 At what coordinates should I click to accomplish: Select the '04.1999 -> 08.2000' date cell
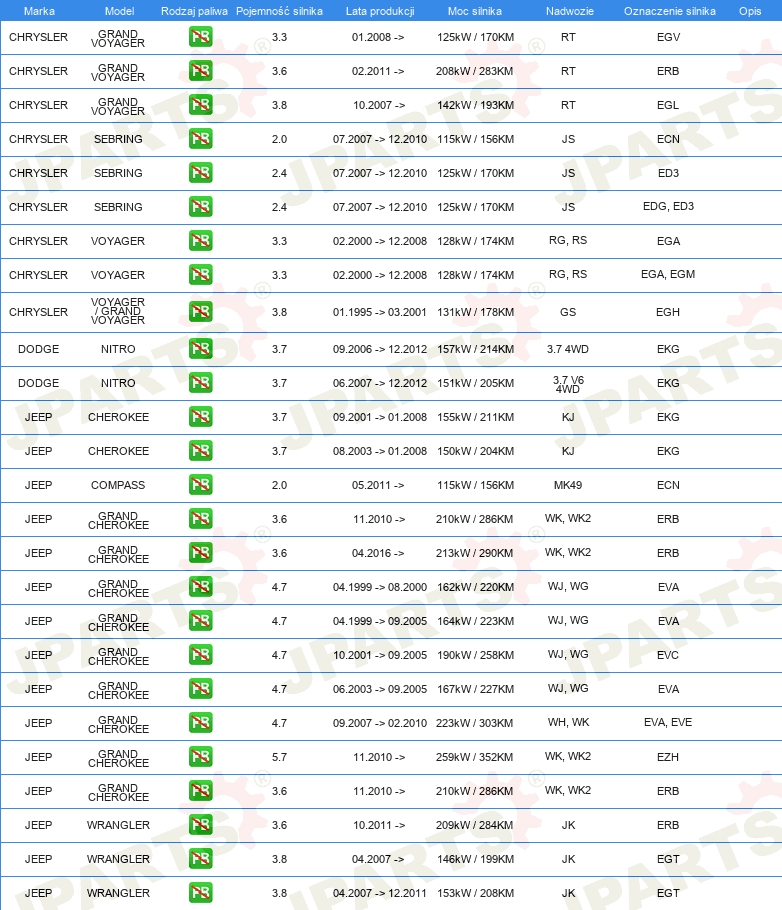pyautogui.click(x=380, y=587)
